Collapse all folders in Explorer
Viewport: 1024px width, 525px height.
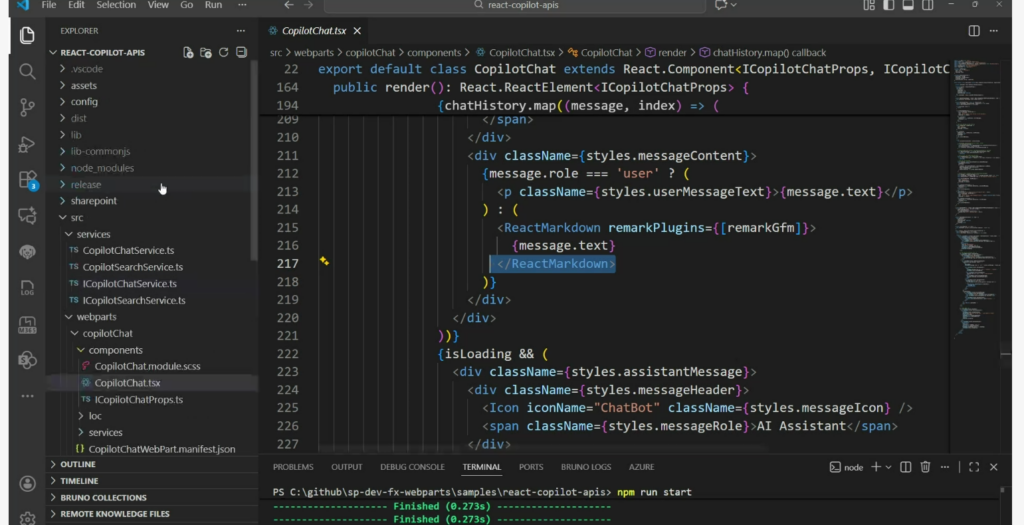click(x=241, y=52)
